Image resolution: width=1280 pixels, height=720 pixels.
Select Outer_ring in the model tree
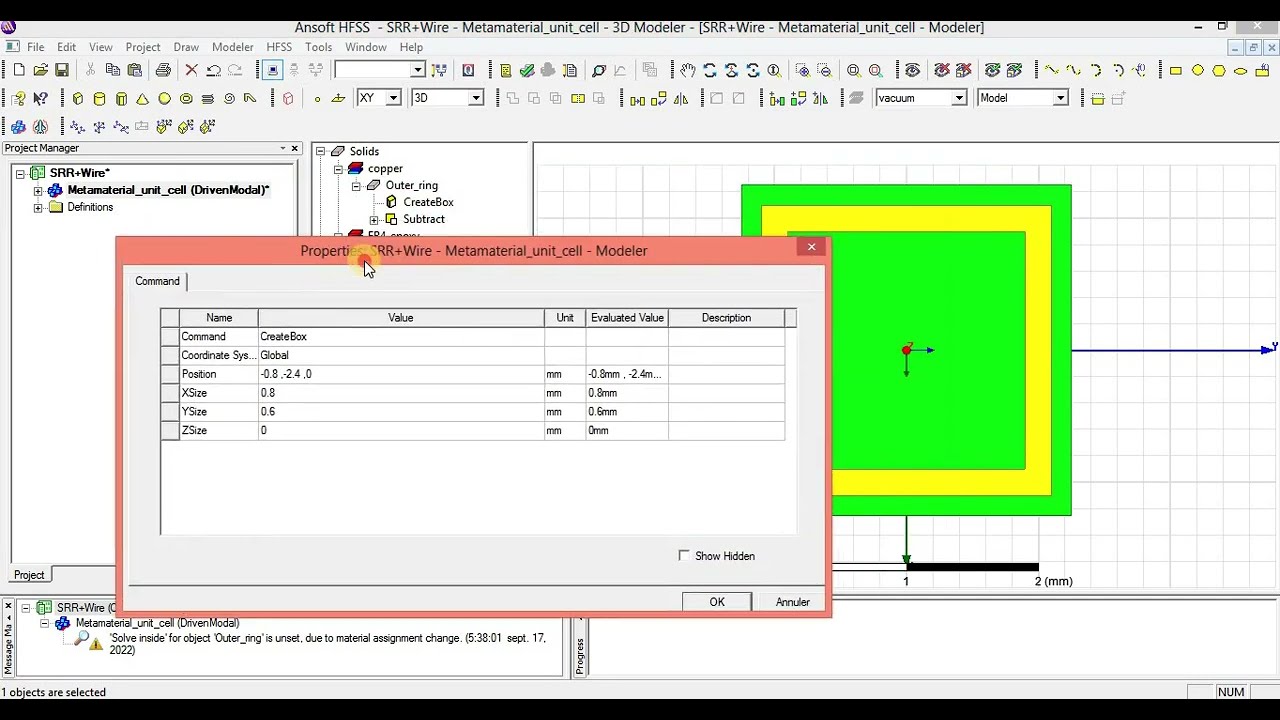tap(412, 186)
